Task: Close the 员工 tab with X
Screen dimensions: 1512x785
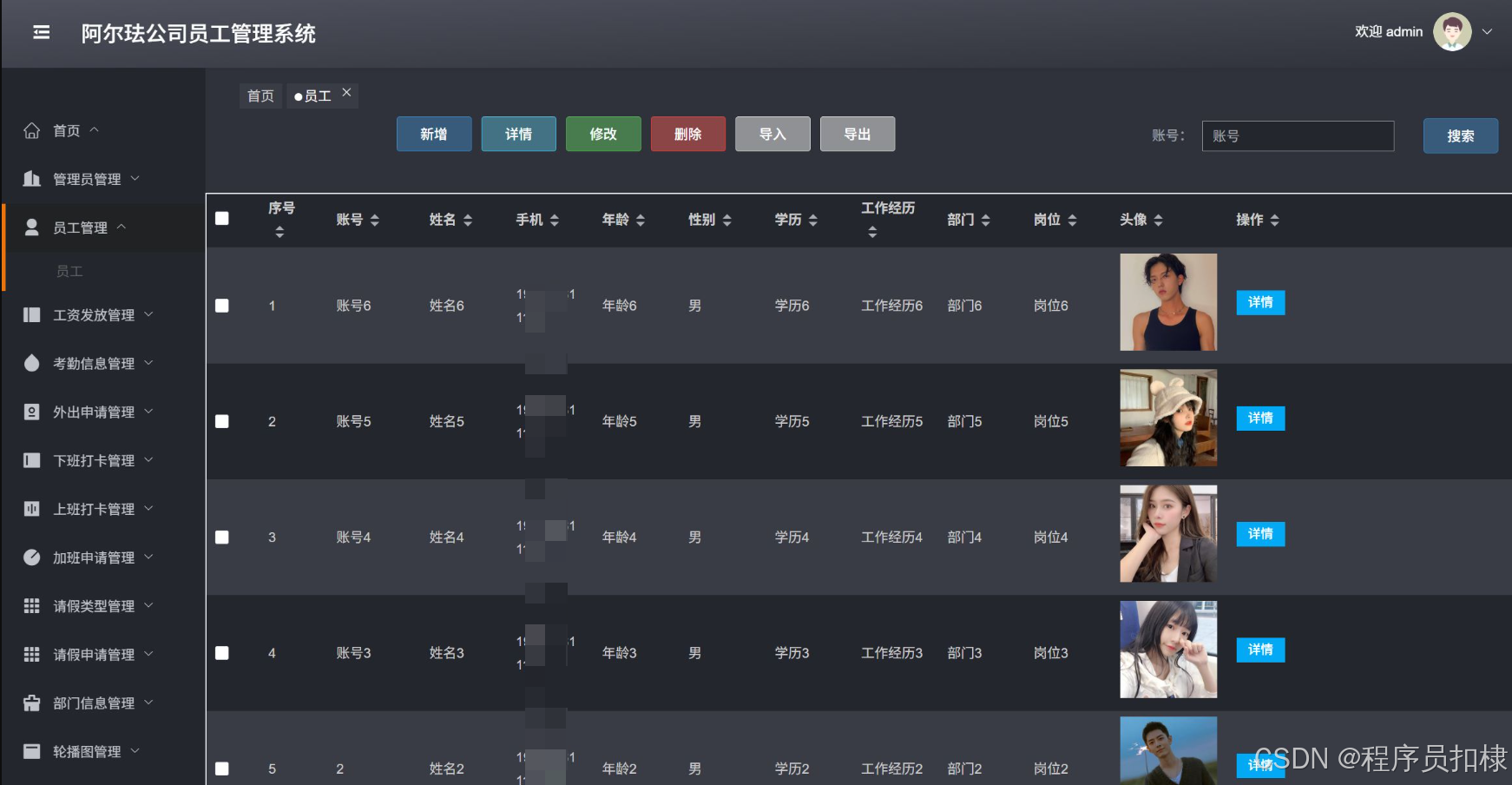Action: coord(346,92)
